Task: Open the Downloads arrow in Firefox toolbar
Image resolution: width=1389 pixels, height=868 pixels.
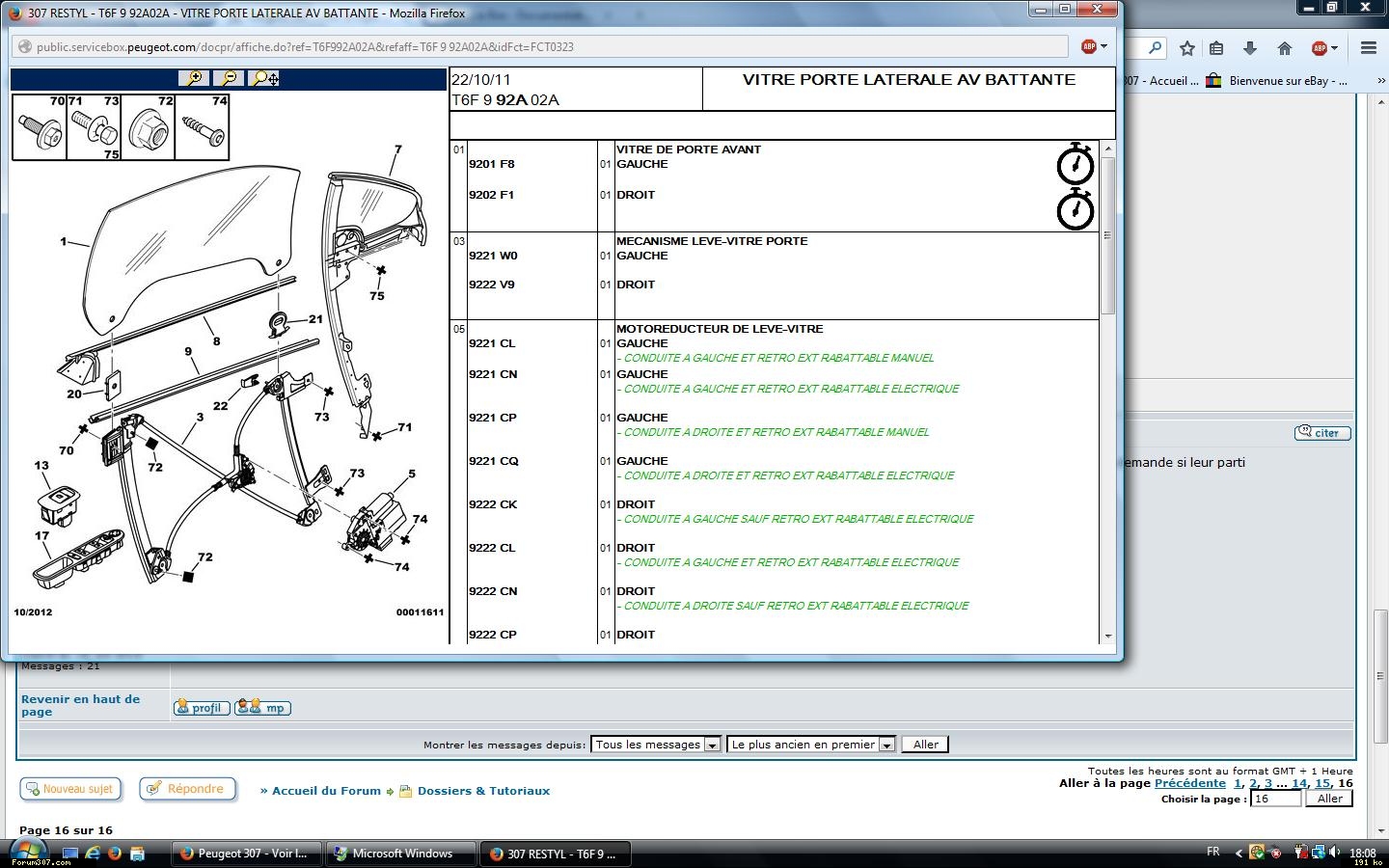Action: (1250, 48)
